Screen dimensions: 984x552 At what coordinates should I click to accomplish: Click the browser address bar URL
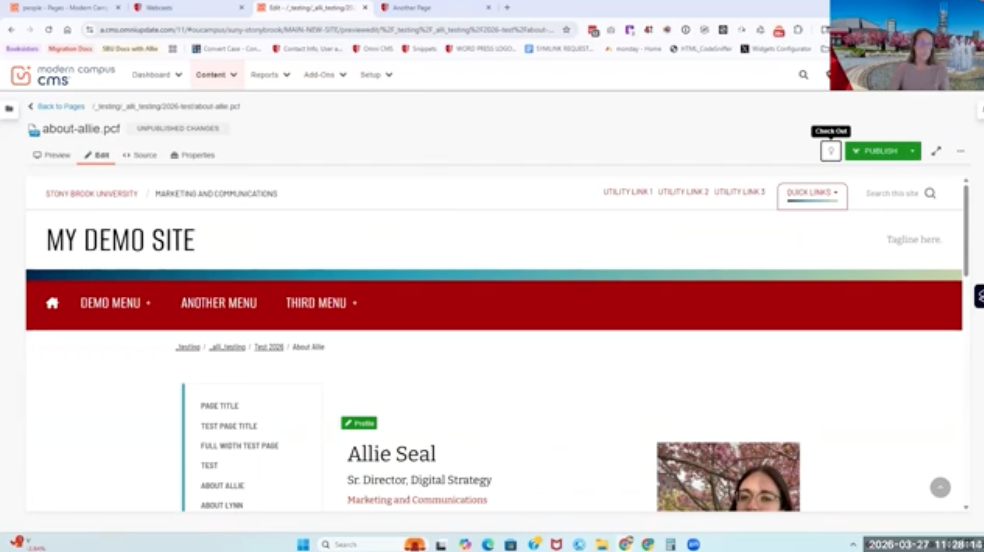[x=326, y=29]
